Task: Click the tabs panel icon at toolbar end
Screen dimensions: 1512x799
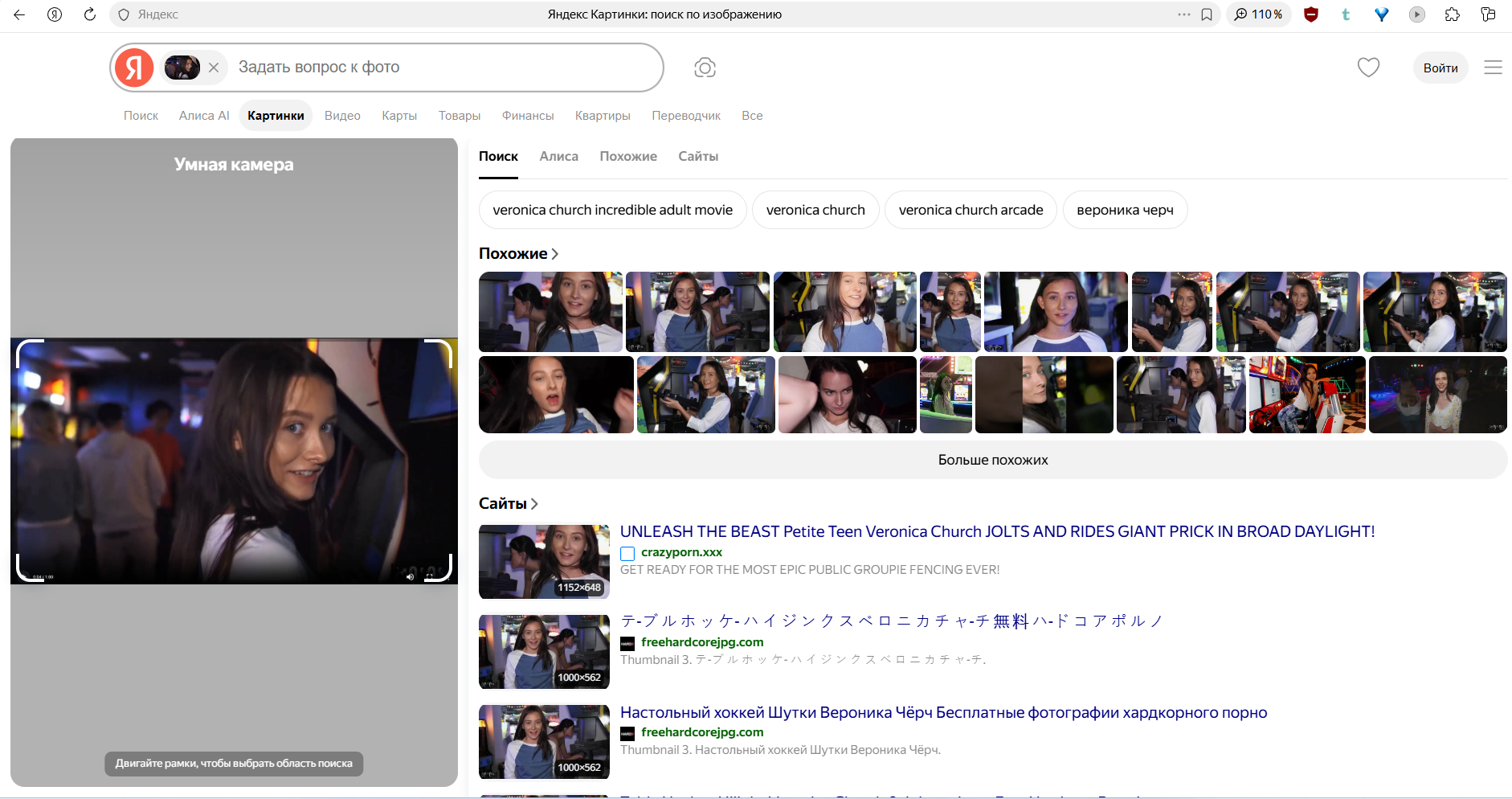Action: point(1488,14)
